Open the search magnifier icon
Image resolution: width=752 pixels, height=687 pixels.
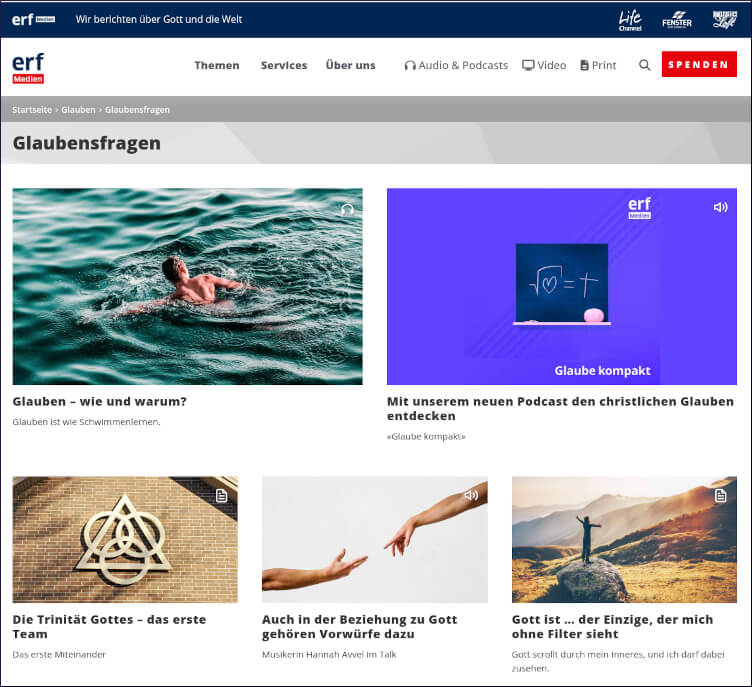pyautogui.click(x=645, y=65)
